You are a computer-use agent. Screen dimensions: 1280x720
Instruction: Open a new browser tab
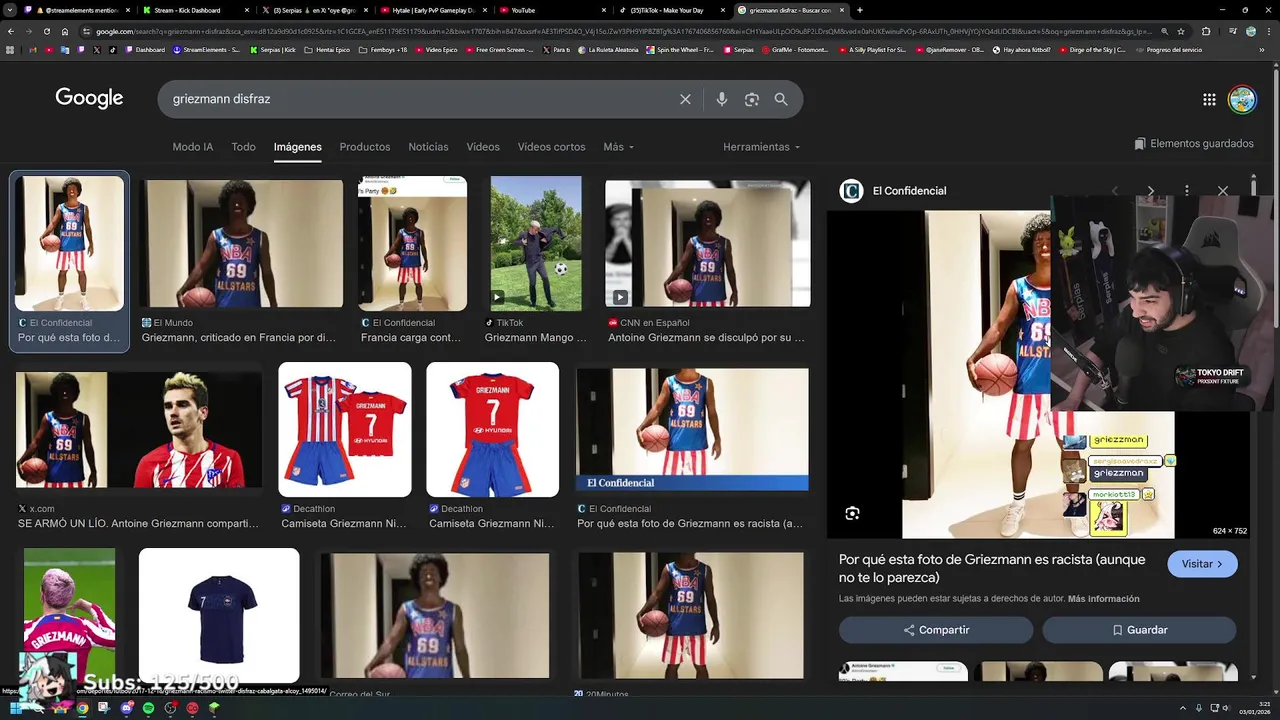click(860, 10)
